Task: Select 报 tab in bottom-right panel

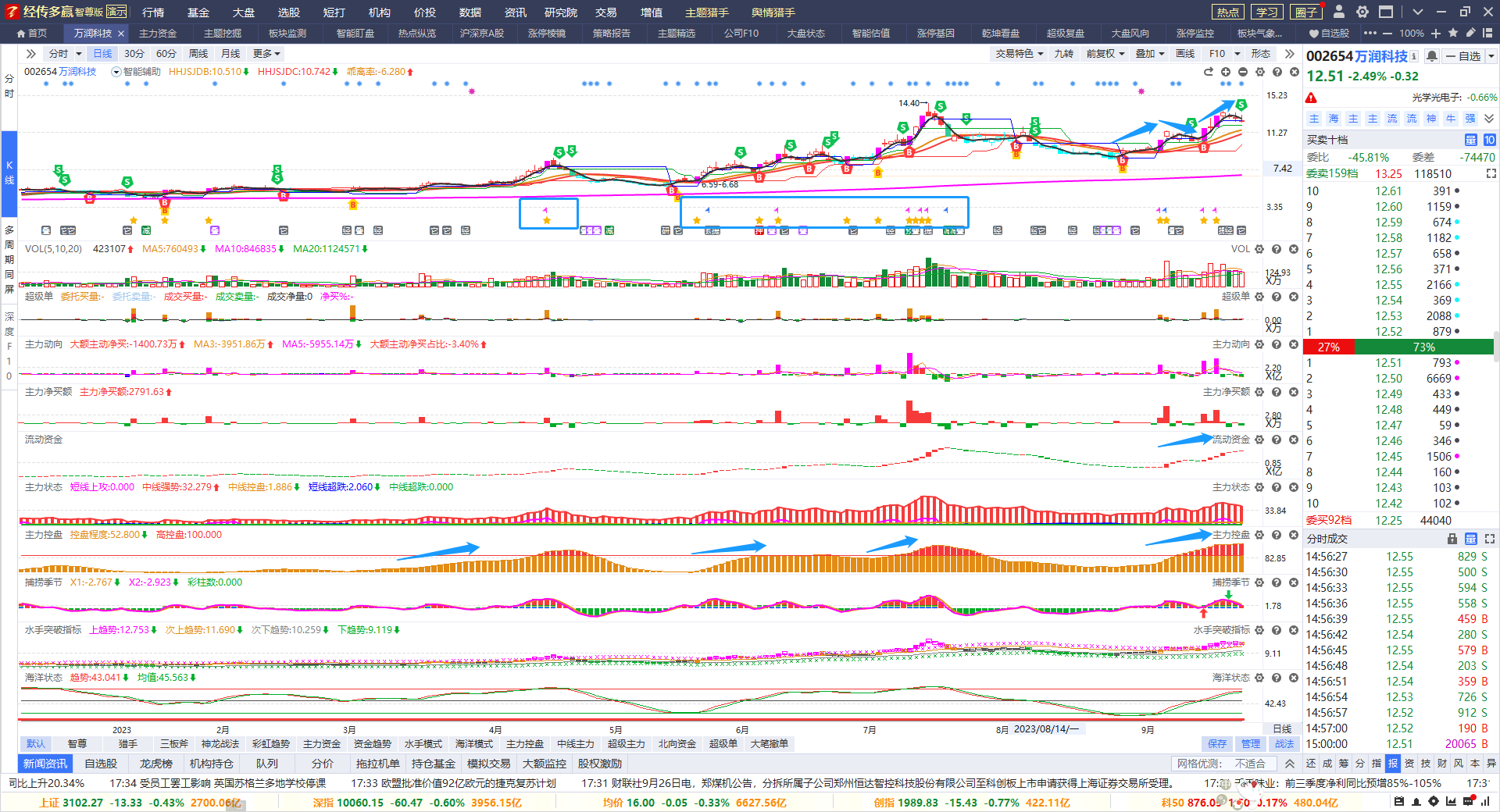Action: [x=1392, y=764]
